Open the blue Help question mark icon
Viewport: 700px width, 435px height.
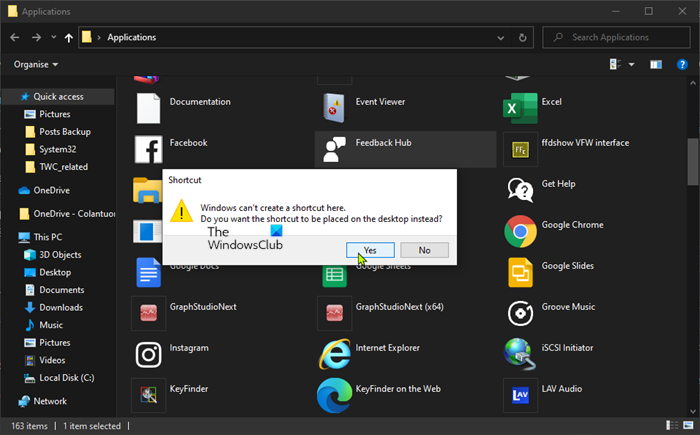click(683, 65)
